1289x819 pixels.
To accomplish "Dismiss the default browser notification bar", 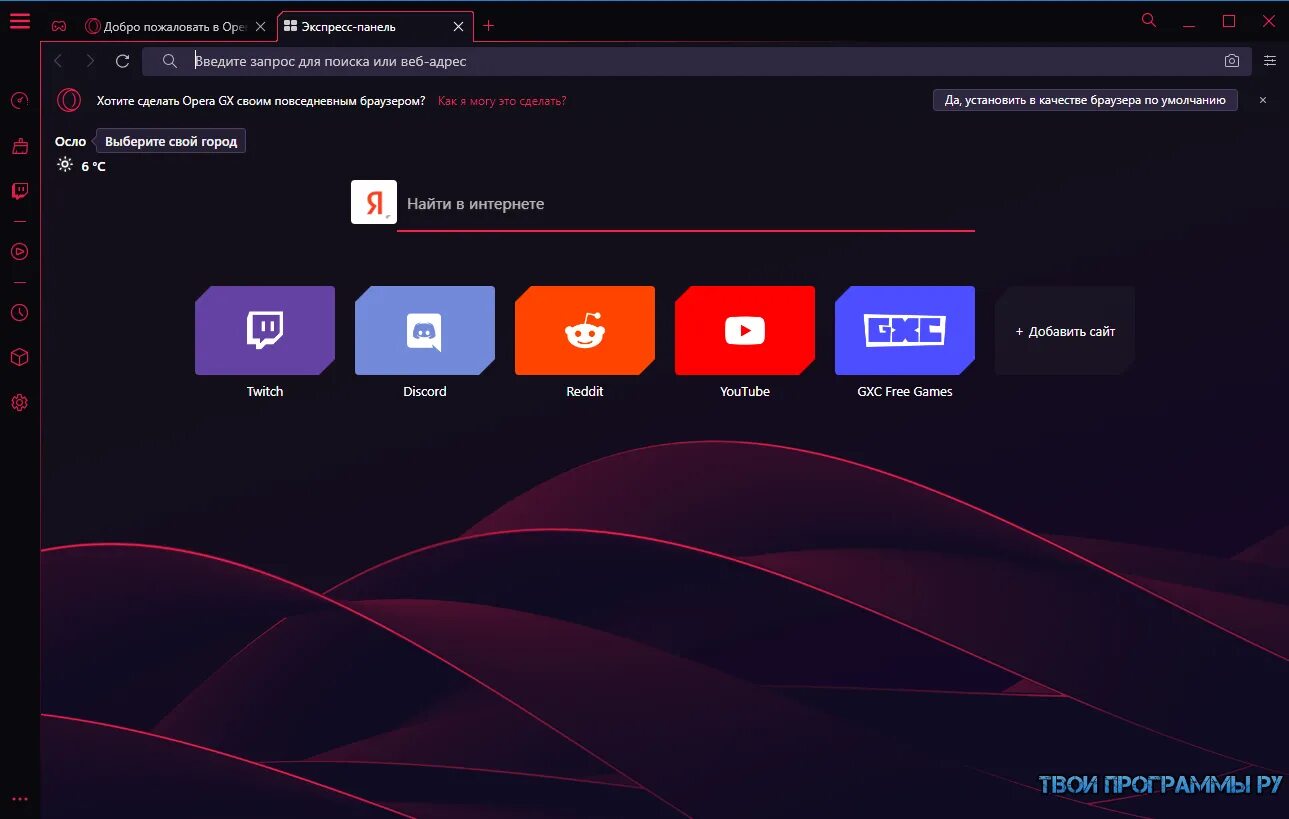I will pos(1263,100).
